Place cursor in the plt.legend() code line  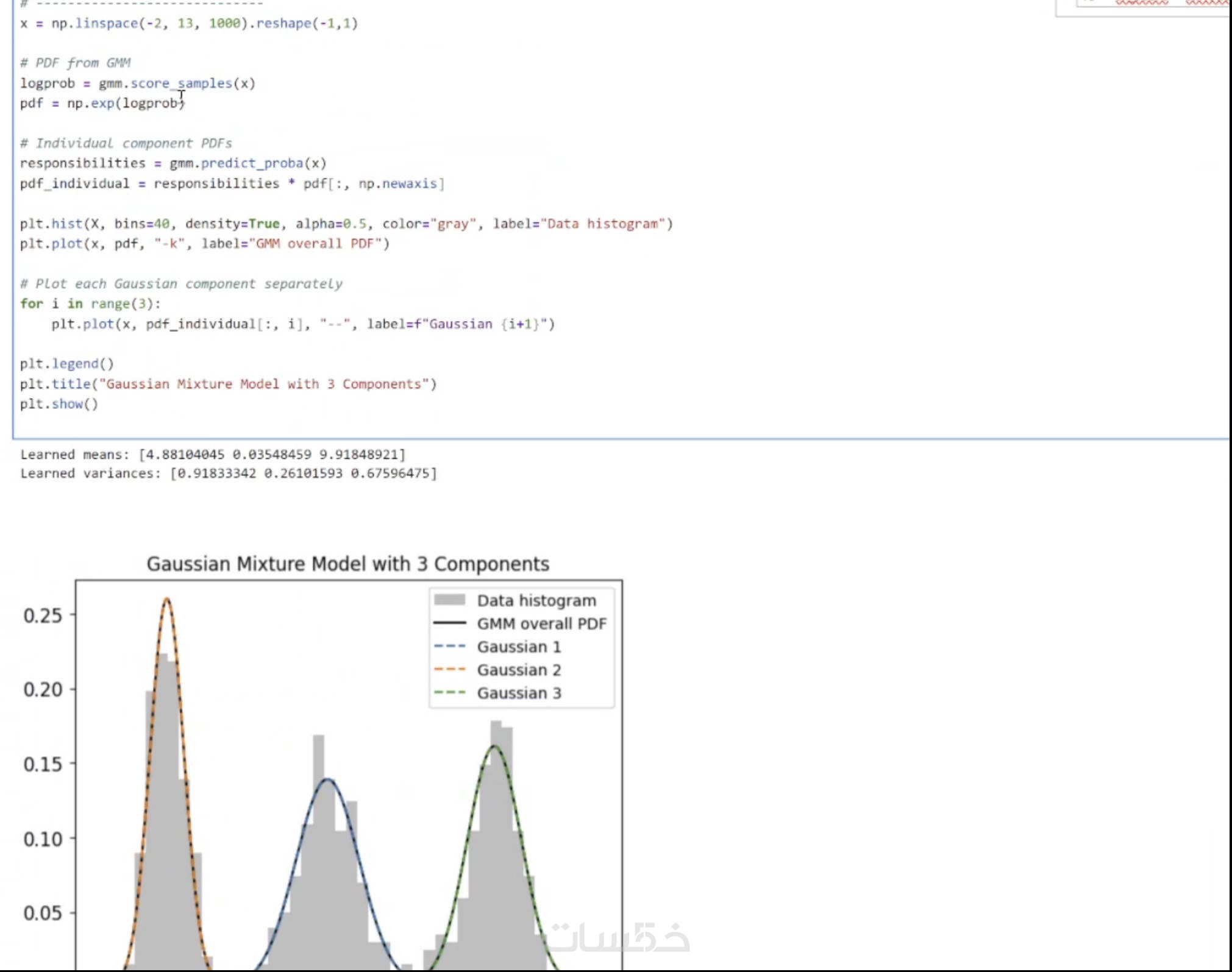click(x=67, y=364)
